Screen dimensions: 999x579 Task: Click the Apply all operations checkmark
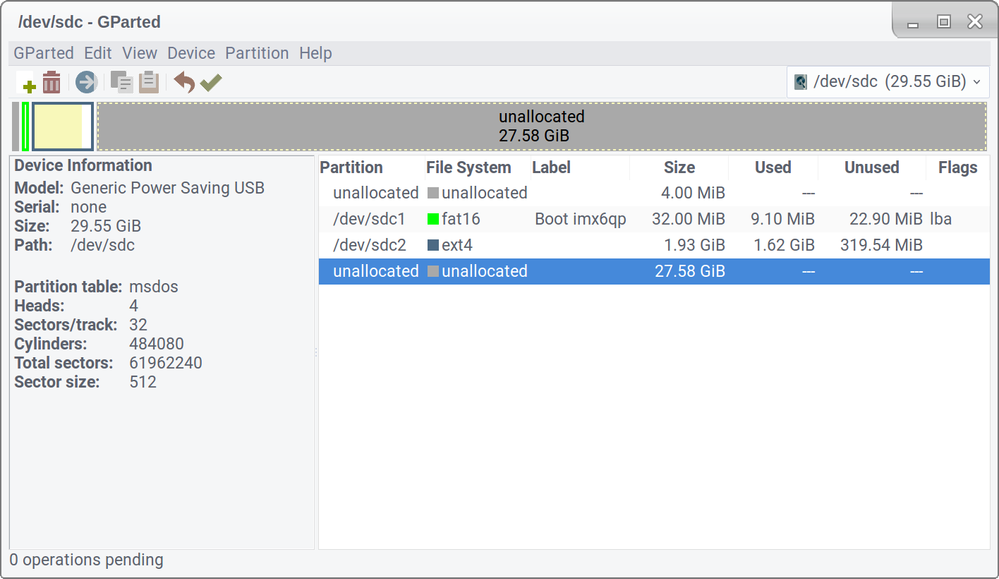pyautogui.click(x=210, y=82)
